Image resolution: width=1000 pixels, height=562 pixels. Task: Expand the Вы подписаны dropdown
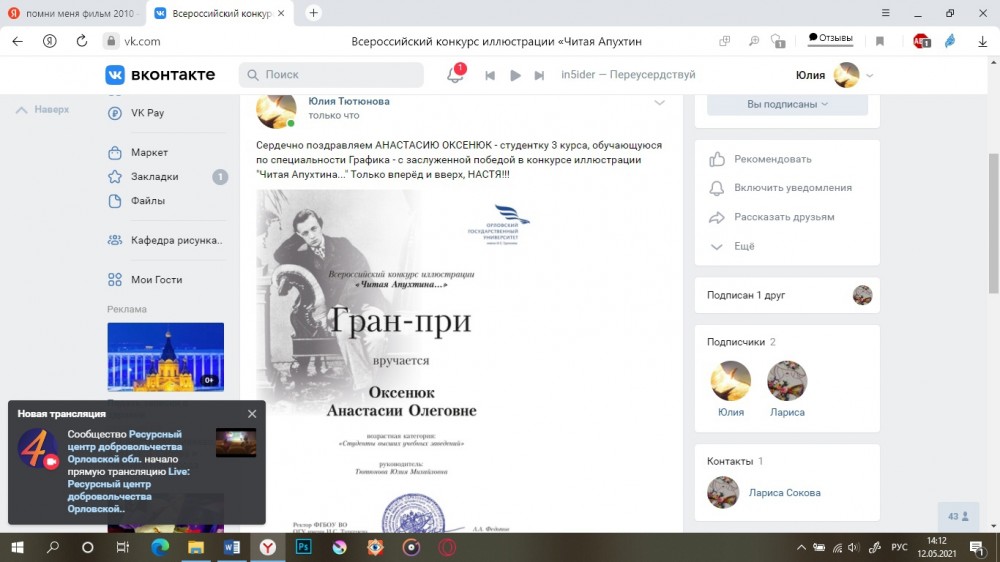(787, 104)
